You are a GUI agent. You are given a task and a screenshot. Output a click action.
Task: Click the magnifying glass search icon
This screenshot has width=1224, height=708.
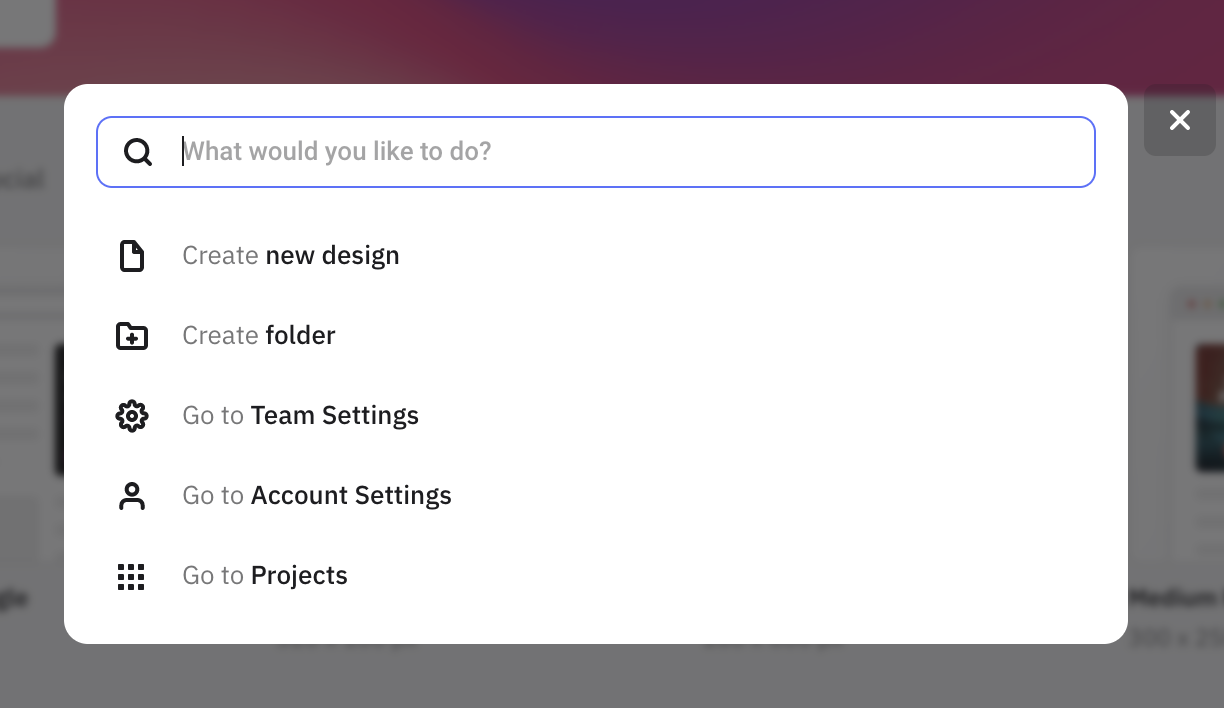(138, 152)
